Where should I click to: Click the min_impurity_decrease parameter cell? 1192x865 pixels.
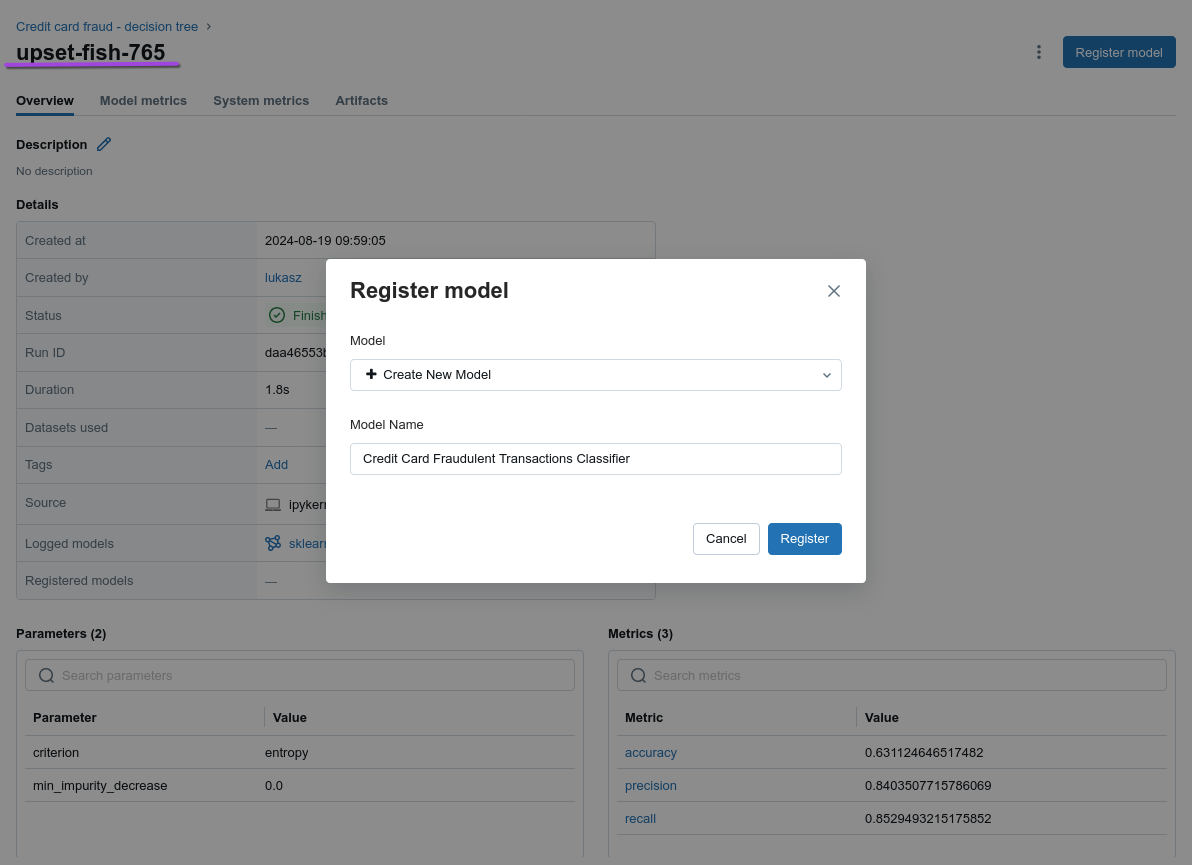point(100,786)
